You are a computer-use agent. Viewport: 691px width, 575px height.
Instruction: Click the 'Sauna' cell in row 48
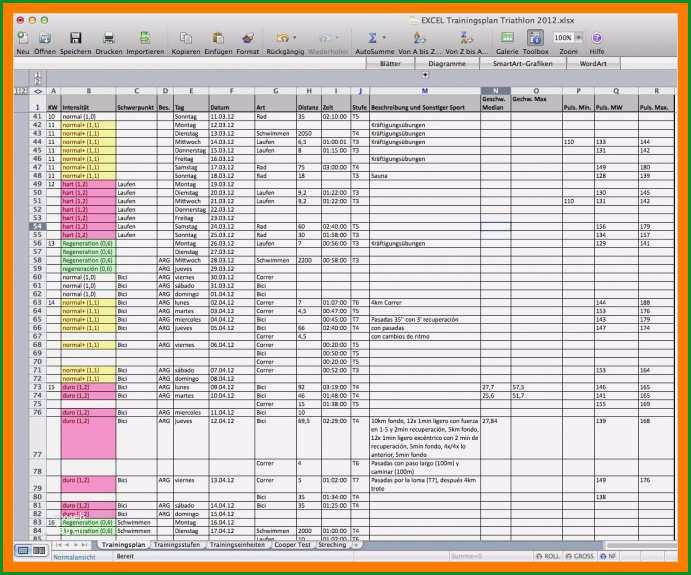click(x=425, y=176)
